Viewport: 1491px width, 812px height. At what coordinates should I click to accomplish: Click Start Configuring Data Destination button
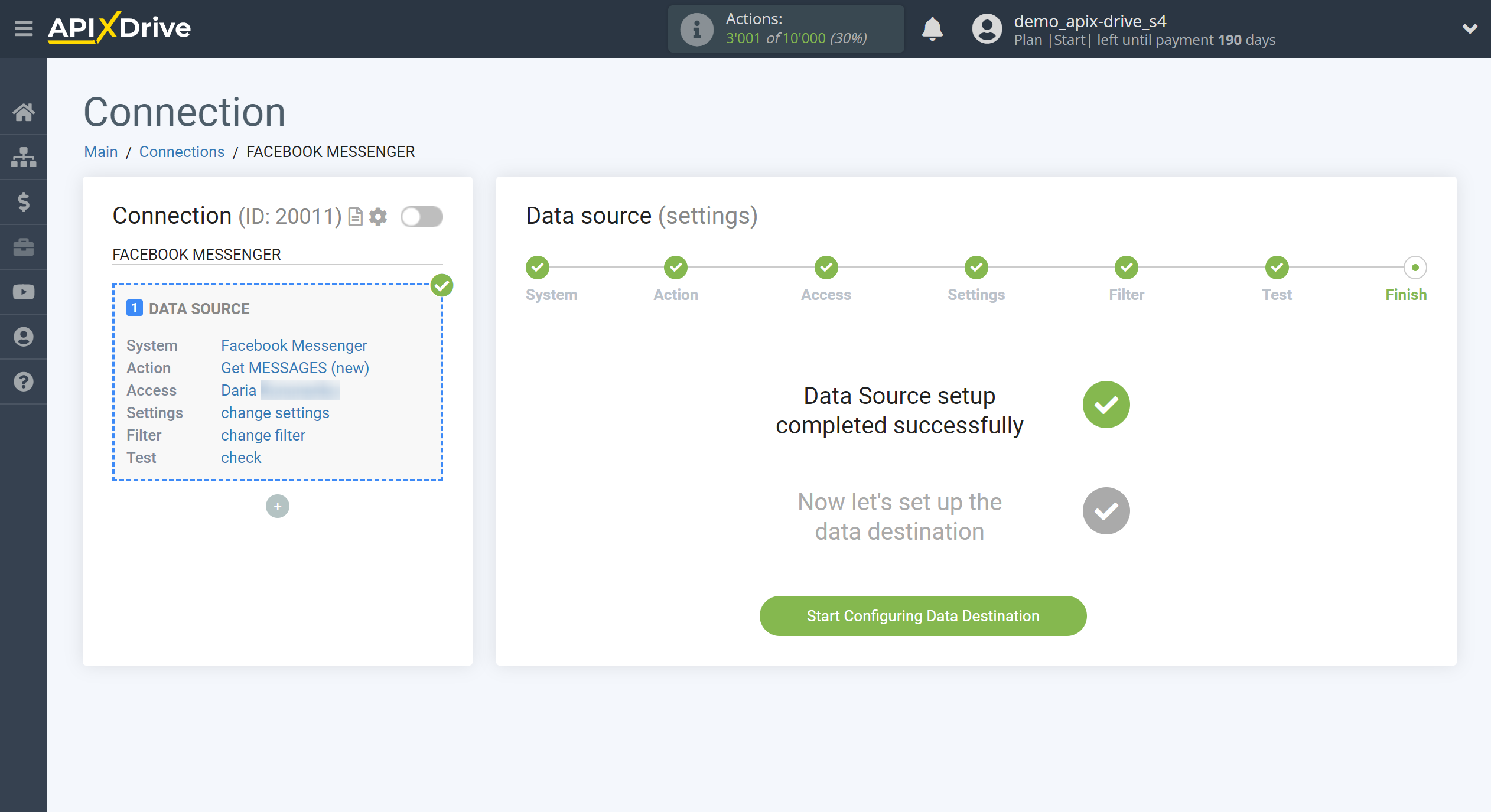[x=923, y=616]
